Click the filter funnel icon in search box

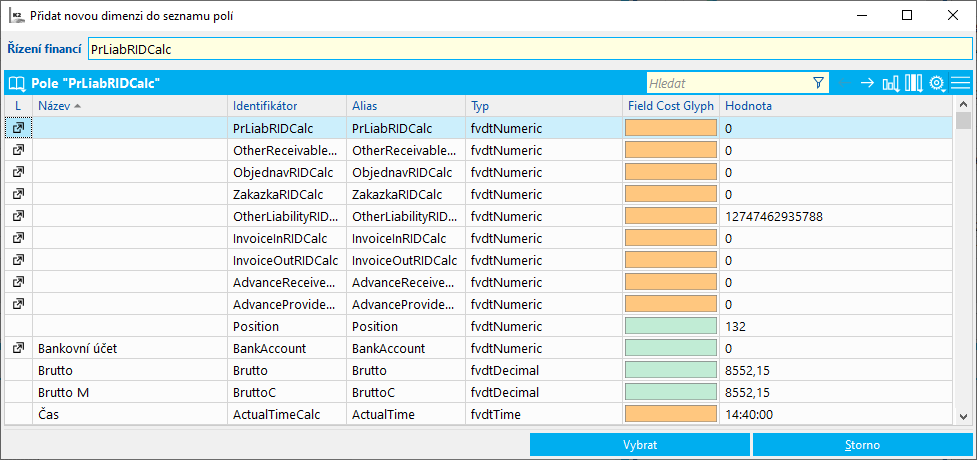(818, 83)
